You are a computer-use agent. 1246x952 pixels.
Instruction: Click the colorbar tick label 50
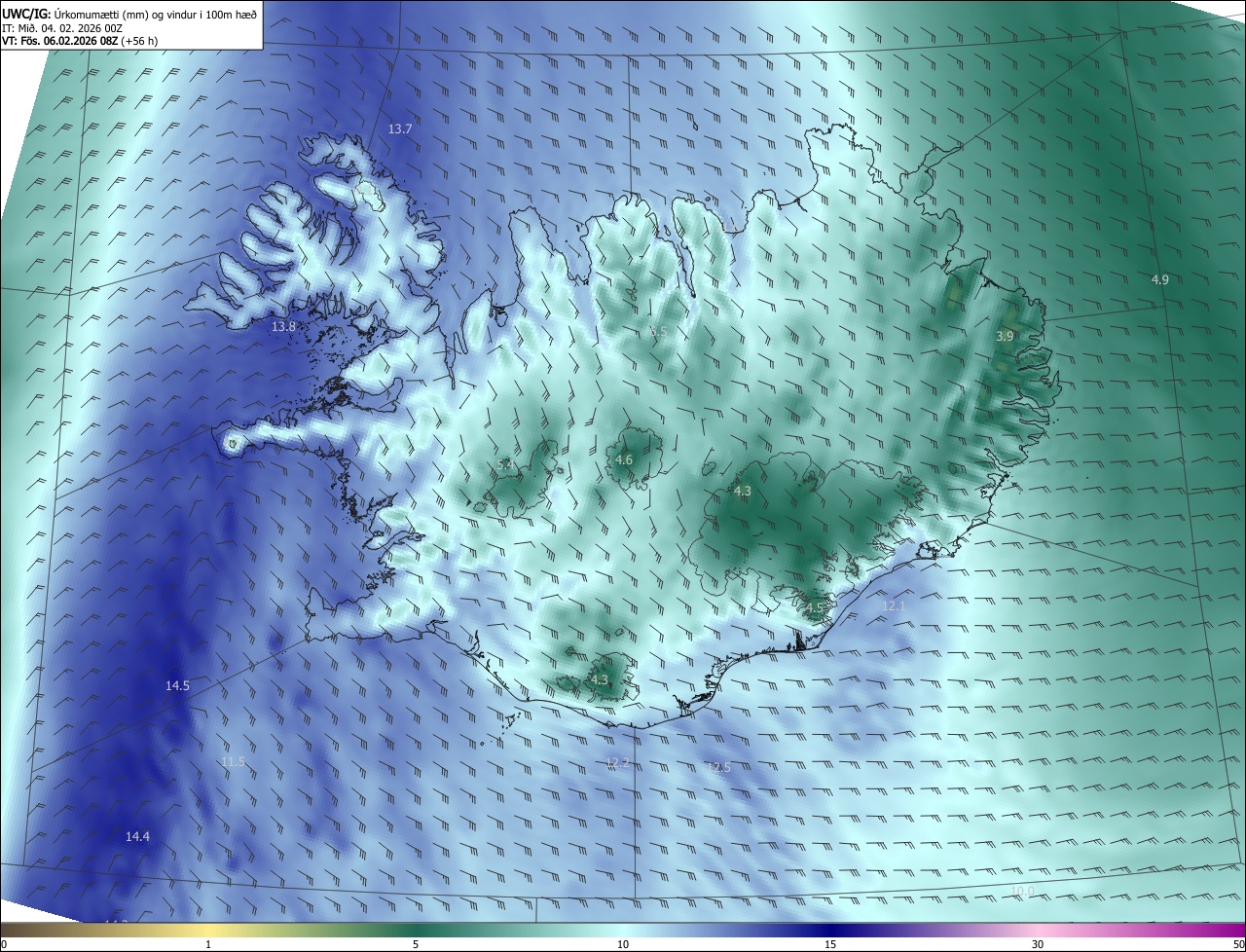1238,944
